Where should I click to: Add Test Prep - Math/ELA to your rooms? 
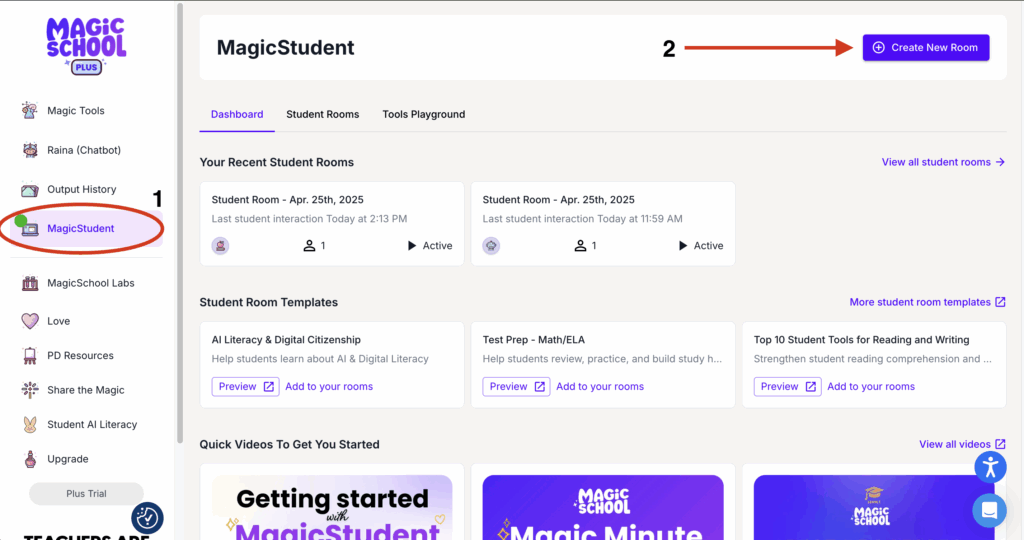click(600, 387)
